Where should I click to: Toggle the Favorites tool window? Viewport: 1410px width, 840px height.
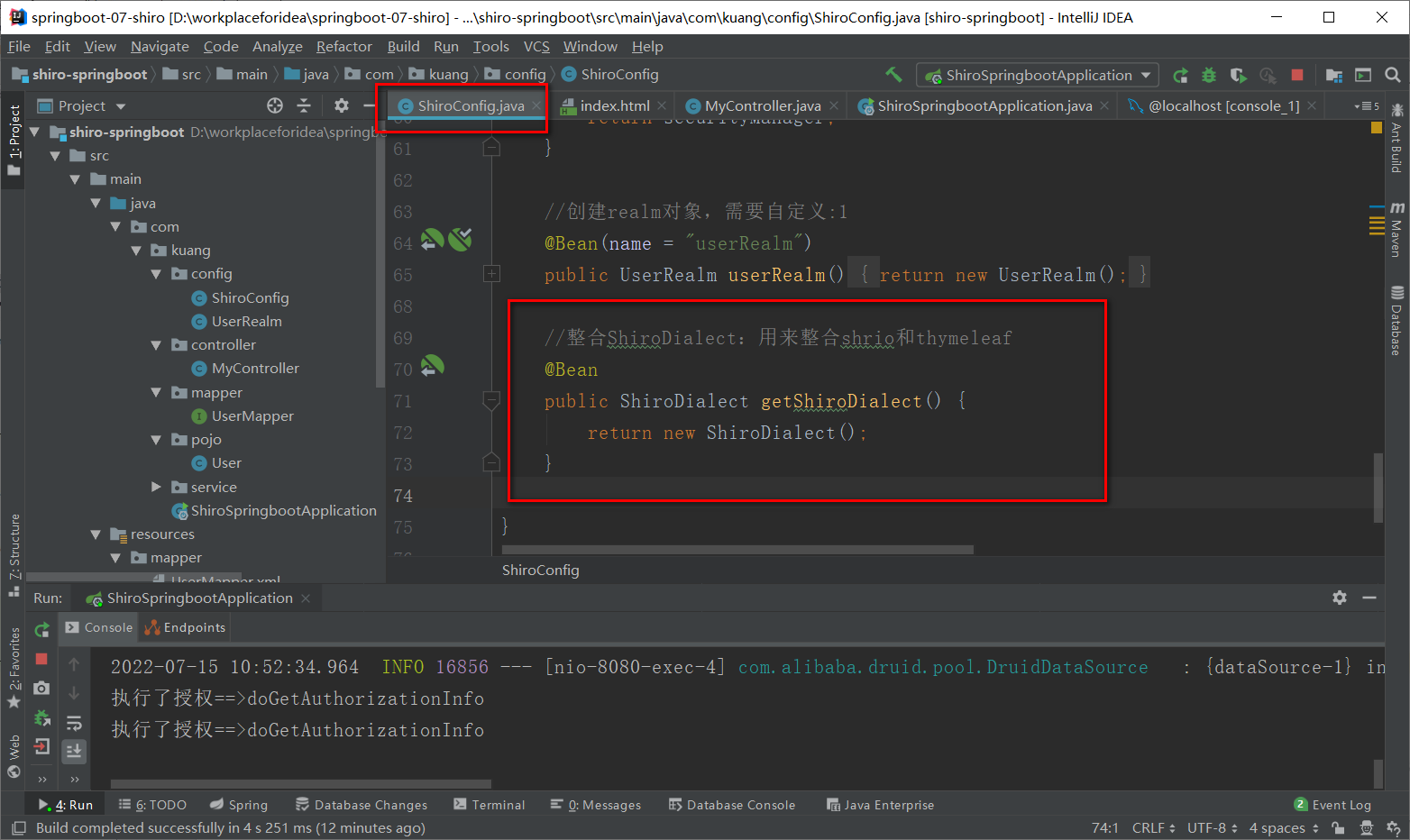point(14,668)
